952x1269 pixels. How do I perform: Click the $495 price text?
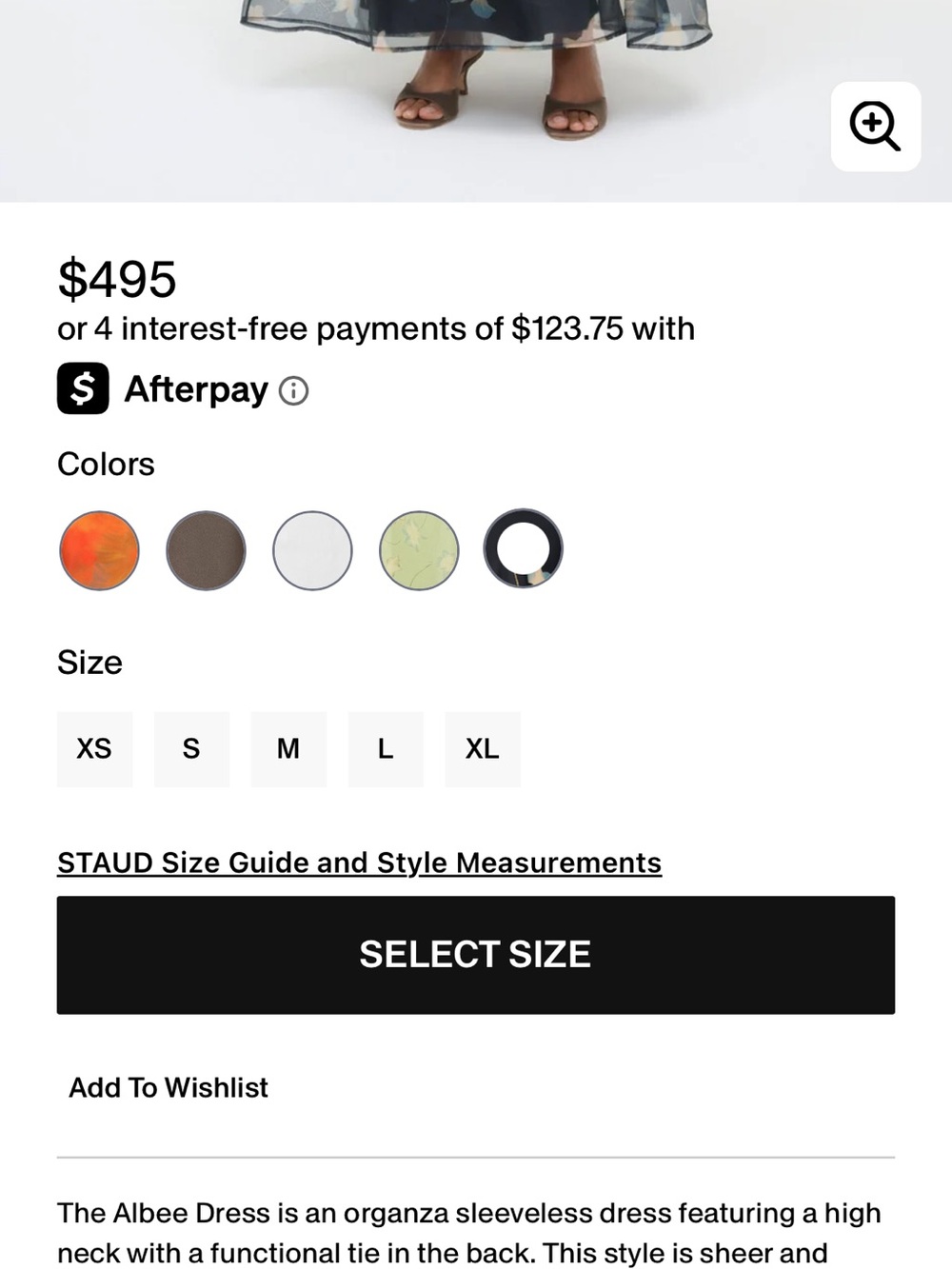[x=117, y=279]
